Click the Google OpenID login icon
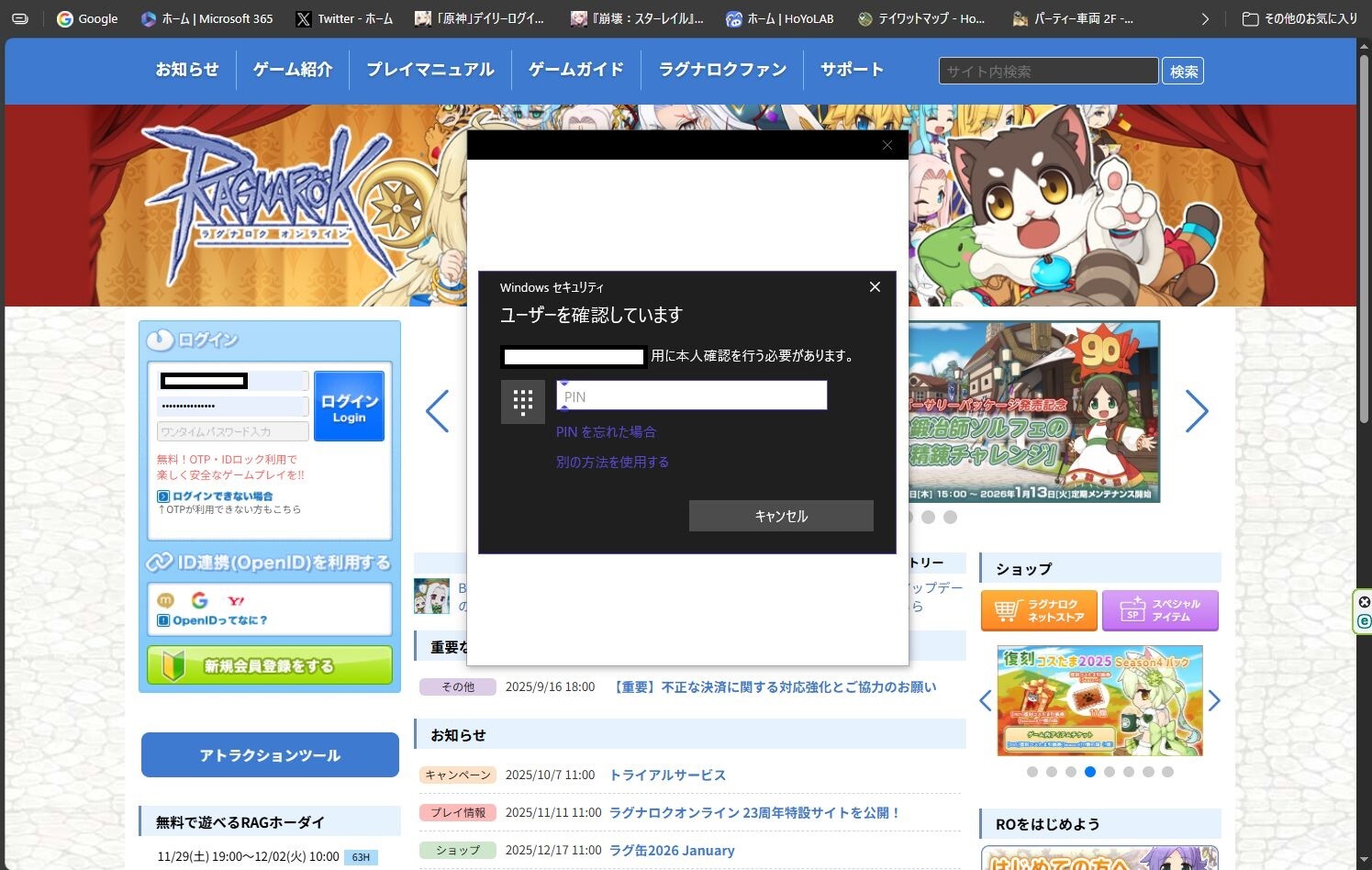This screenshot has width=1372, height=870. 199,600
